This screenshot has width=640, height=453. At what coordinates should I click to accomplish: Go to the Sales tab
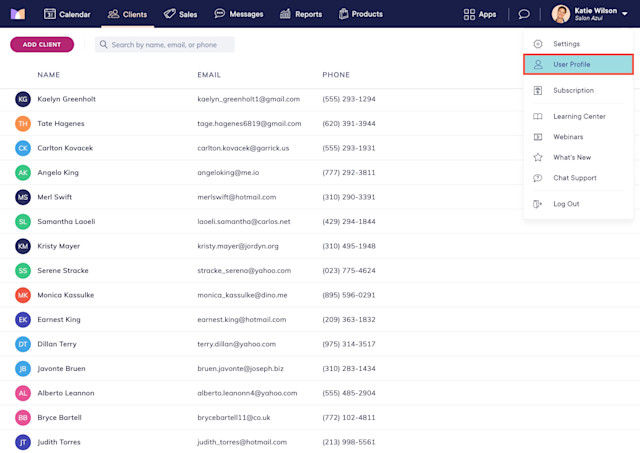[180, 14]
